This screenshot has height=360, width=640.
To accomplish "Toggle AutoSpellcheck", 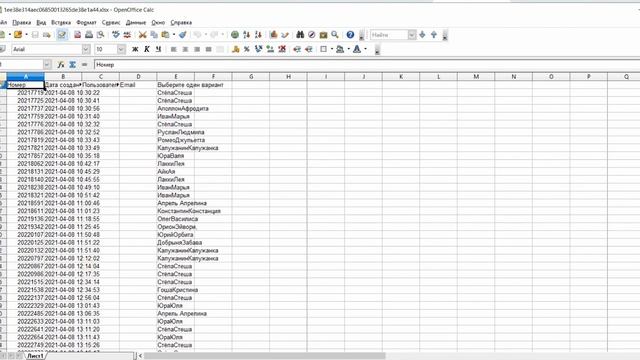I will (127, 35).
